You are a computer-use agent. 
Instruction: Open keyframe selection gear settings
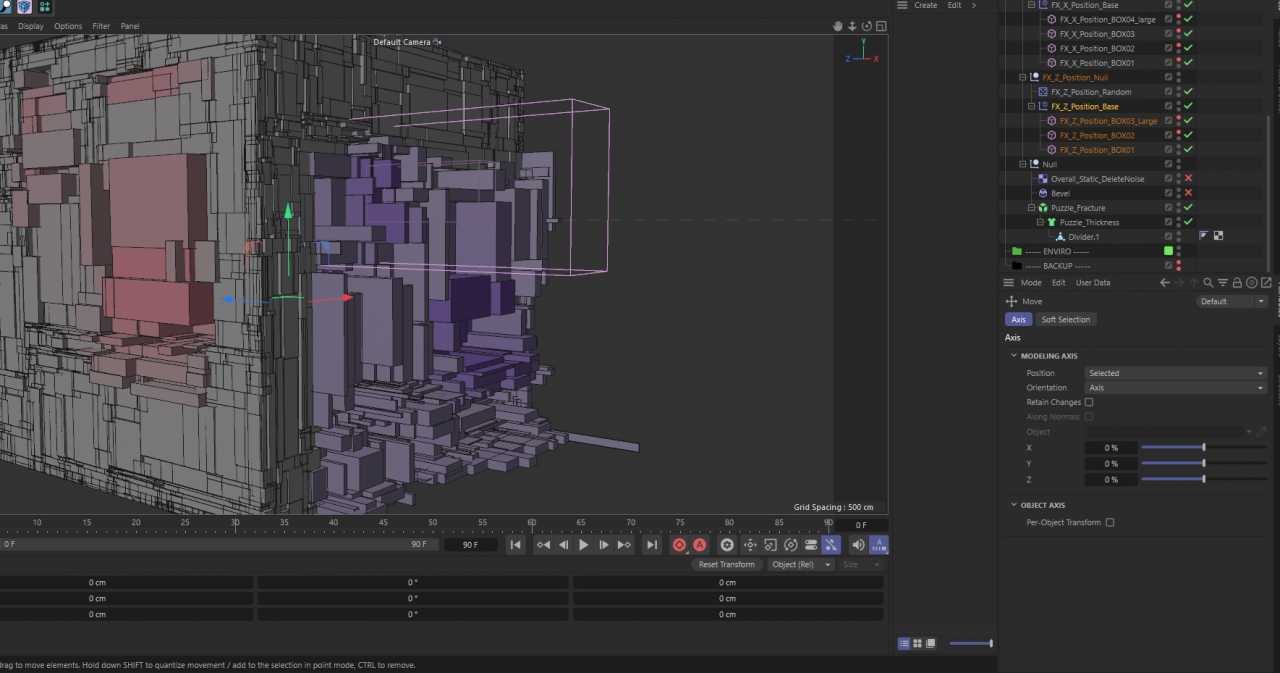(x=727, y=545)
